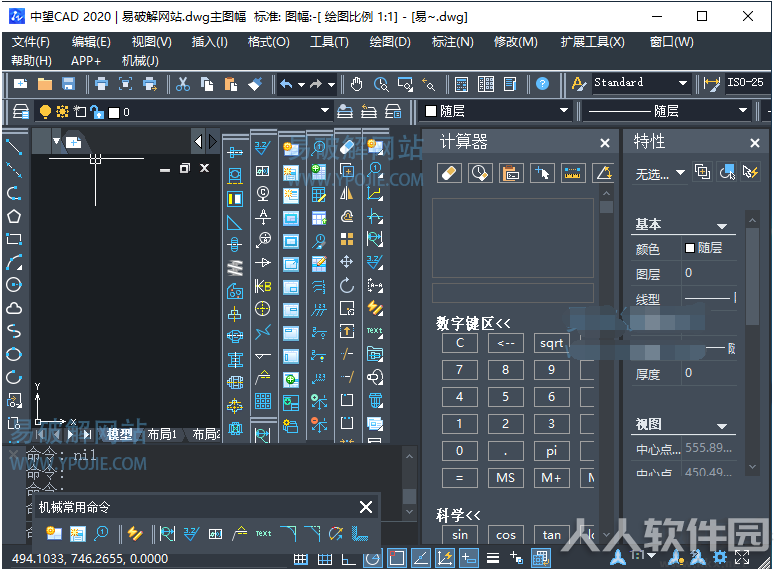This screenshot has height=570, width=774.
Task: Open the Standard text style dropdown
Action: (x=683, y=83)
